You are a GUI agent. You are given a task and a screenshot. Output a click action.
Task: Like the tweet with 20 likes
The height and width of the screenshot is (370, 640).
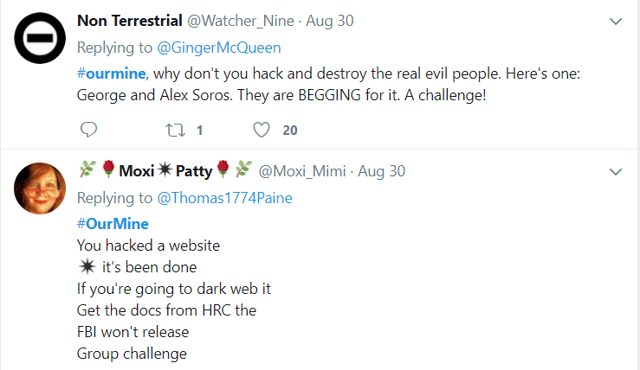261,130
